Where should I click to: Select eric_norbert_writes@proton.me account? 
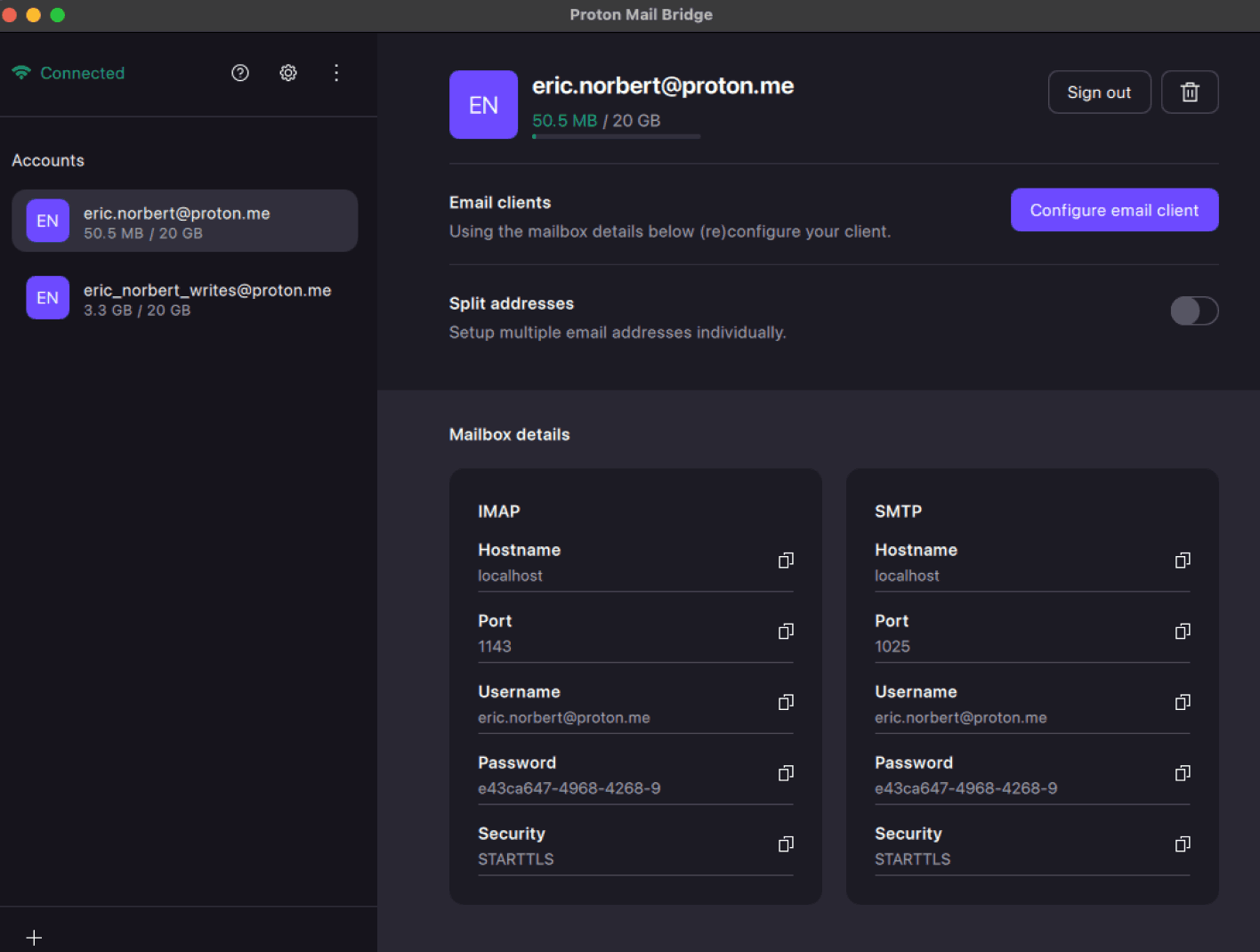185,298
